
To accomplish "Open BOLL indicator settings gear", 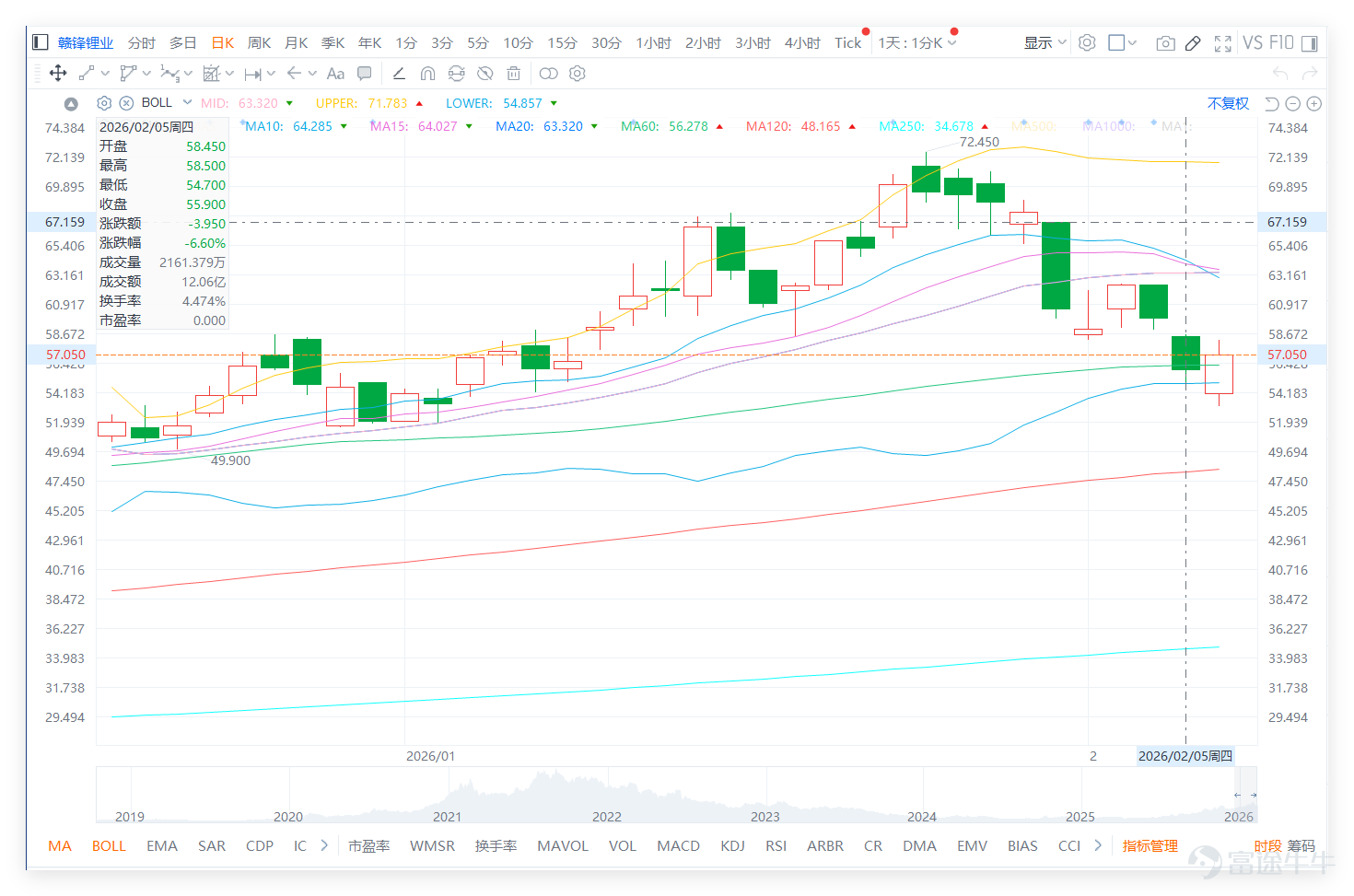I will pyautogui.click(x=104, y=103).
